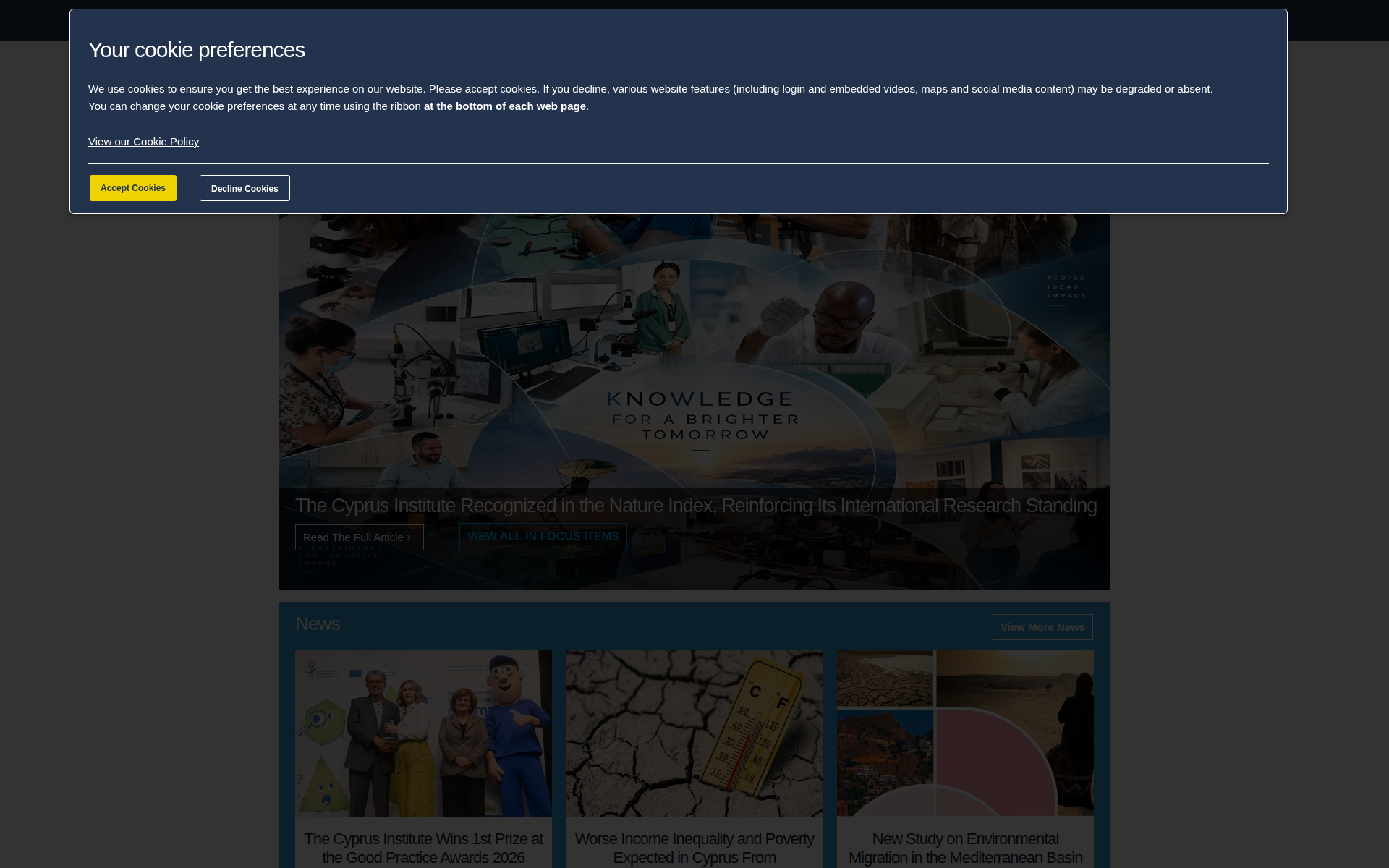
Task: Click the Nature Index recognition headline
Action: tap(696, 506)
